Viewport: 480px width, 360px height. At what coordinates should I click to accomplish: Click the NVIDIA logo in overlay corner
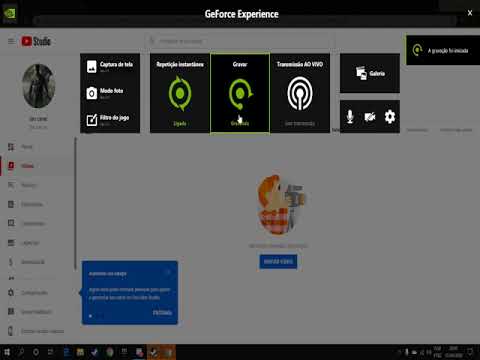click(x=9, y=14)
